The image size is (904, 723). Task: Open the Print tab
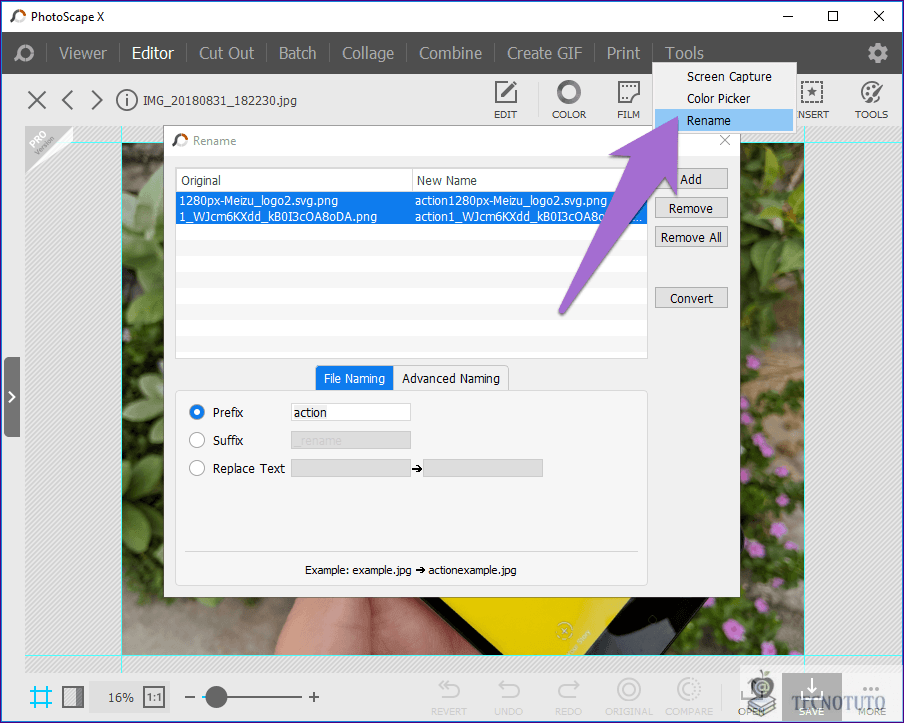[623, 53]
